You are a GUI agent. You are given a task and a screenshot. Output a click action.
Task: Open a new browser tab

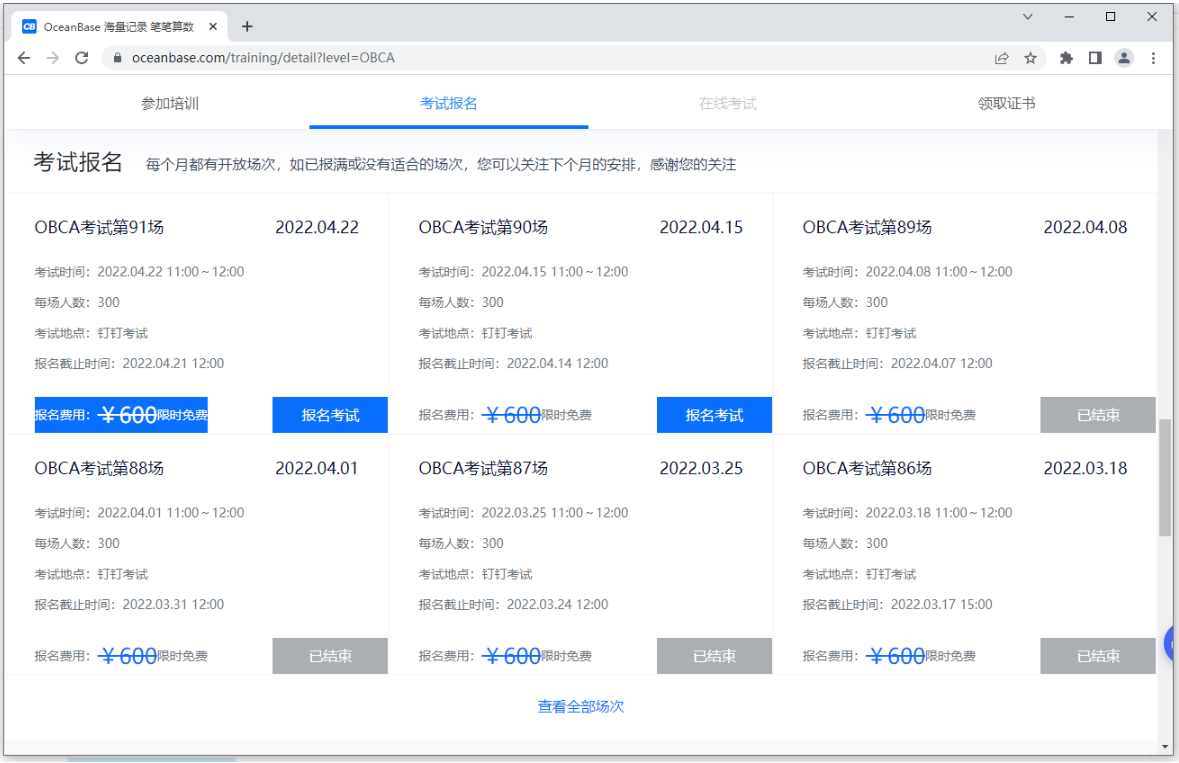247,26
